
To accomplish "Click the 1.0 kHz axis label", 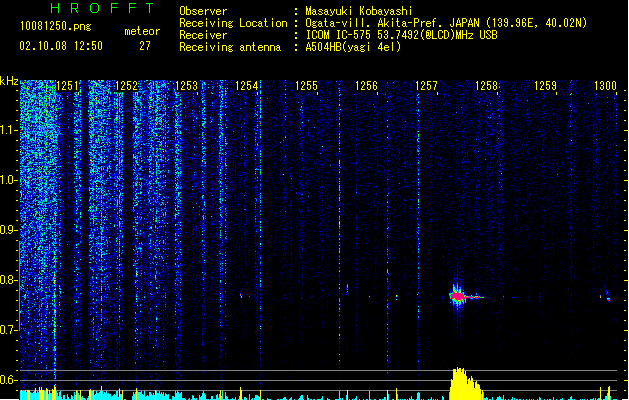I will pyautogui.click(x=8, y=180).
